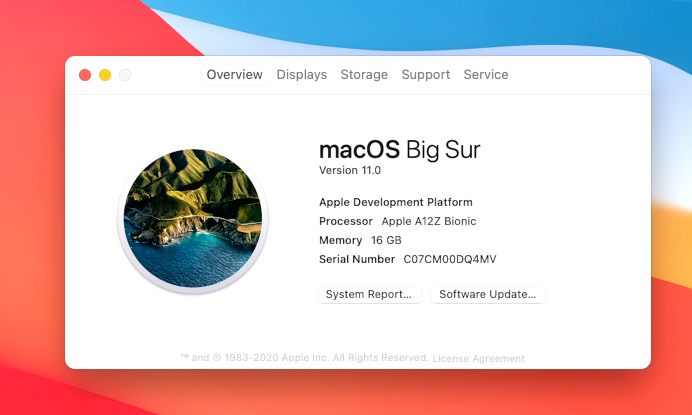Open the License Agreement link
692x415 pixels.
pos(478,358)
